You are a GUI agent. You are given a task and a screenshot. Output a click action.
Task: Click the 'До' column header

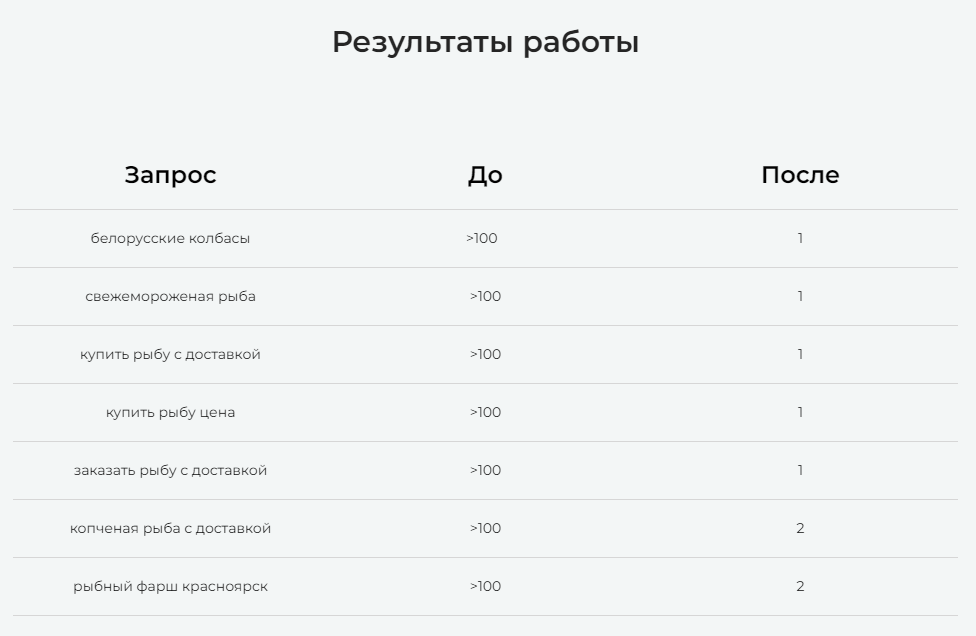pyautogui.click(x=485, y=175)
